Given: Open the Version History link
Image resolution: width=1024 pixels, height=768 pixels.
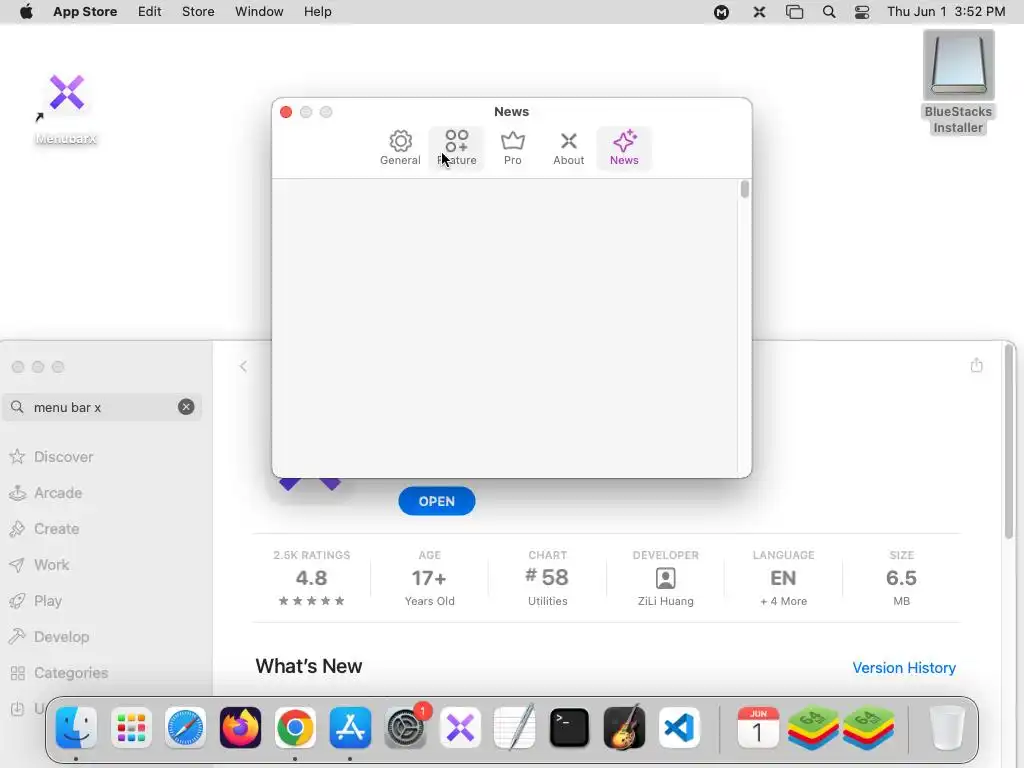Looking at the screenshot, I should [904, 667].
